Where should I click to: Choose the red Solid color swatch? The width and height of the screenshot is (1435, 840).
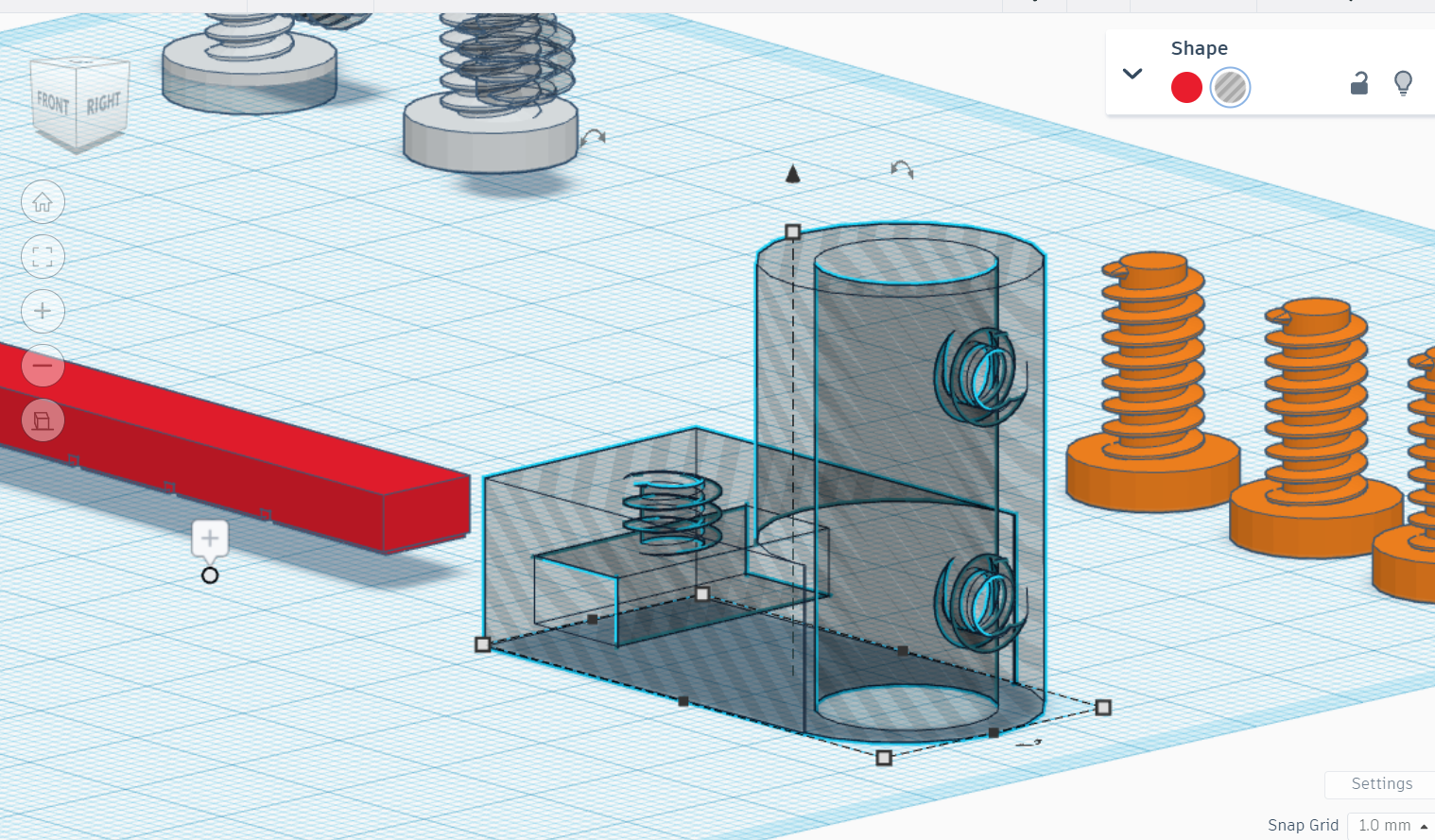pyautogui.click(x=1186, y=88)
